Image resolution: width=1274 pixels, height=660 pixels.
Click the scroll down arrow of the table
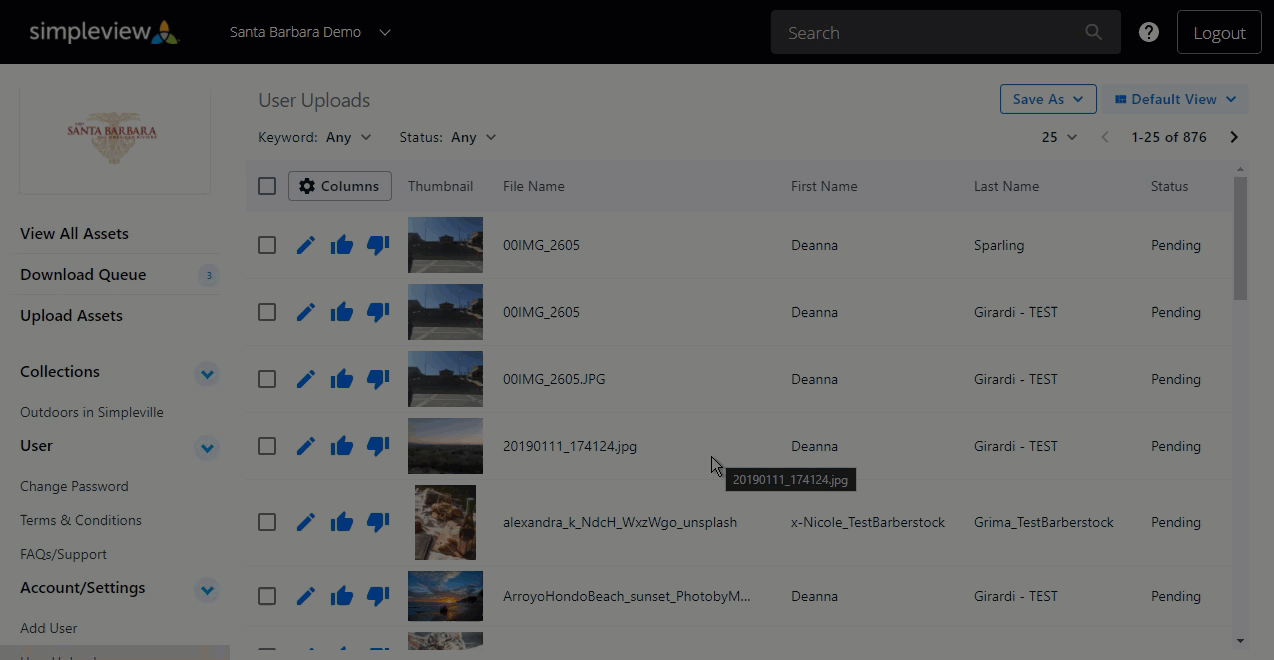point(1241,641)
